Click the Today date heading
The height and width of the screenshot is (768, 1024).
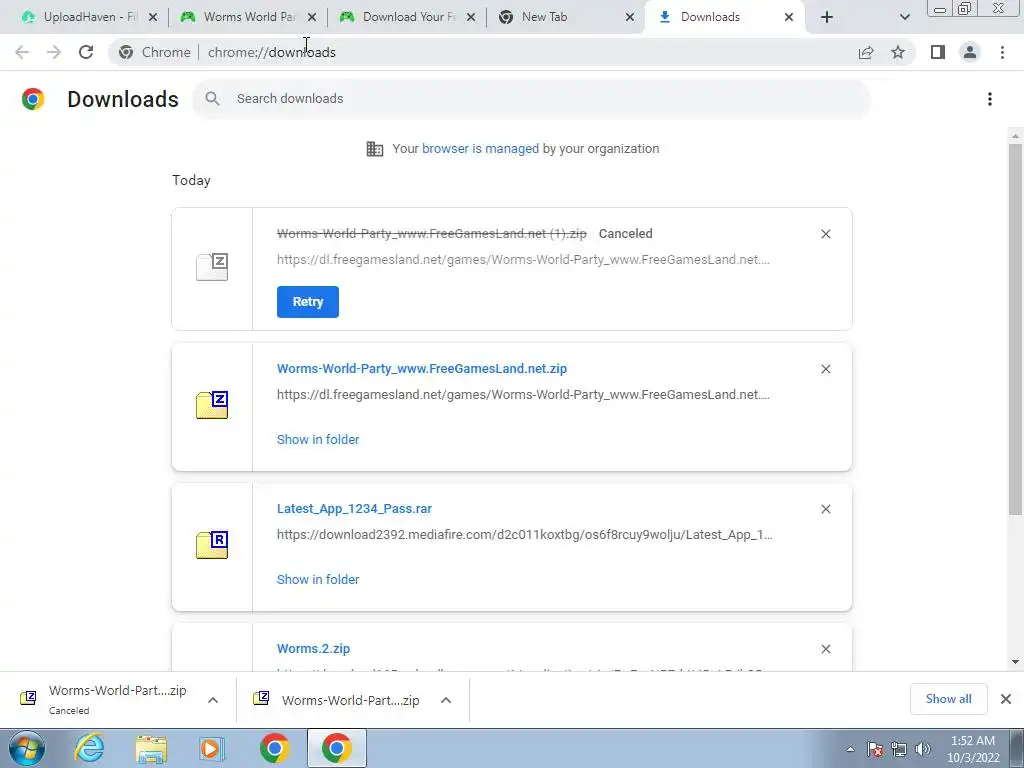(191, 180)
